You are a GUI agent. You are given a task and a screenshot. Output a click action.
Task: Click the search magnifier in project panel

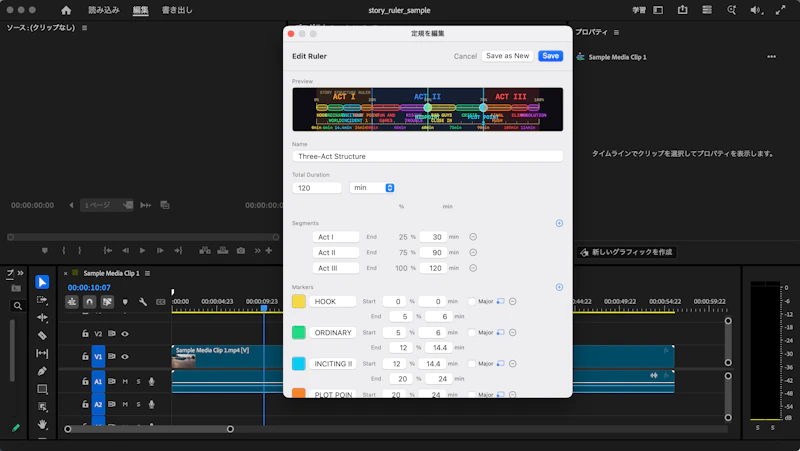pyautogui.click(x=17, y=306)
